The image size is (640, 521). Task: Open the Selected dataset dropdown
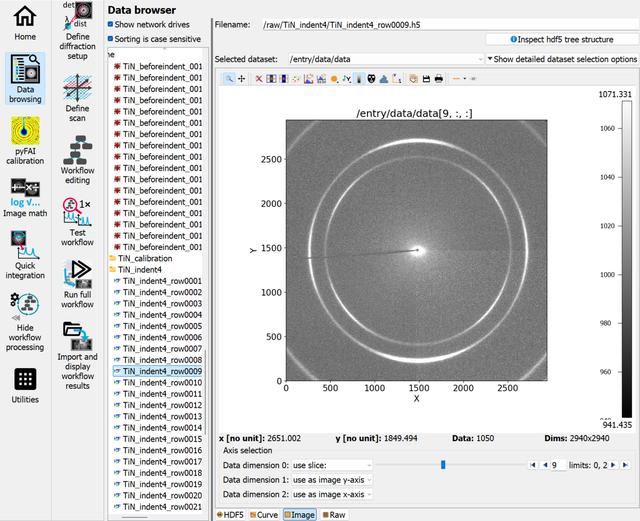tap(386, 59)
